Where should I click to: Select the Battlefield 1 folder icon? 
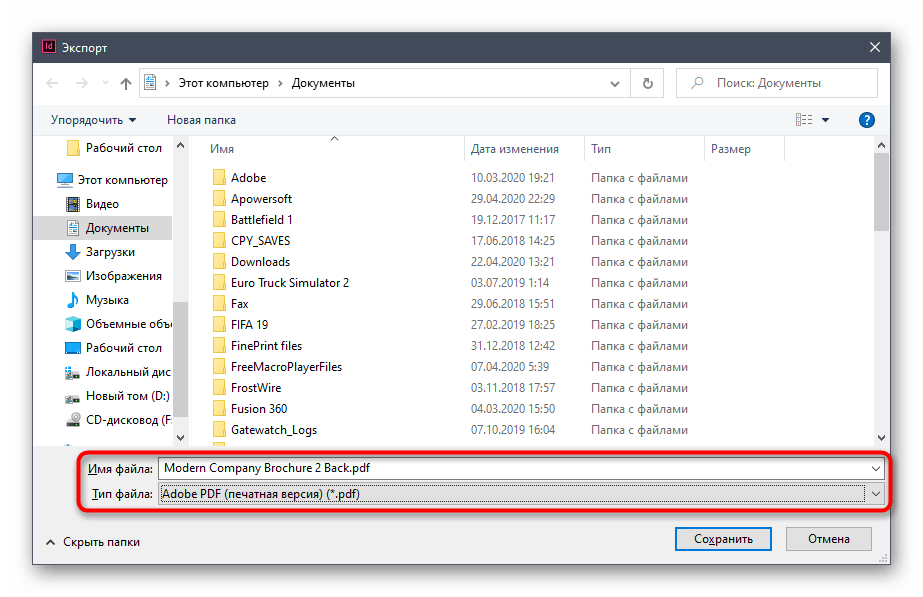(219, 220)
